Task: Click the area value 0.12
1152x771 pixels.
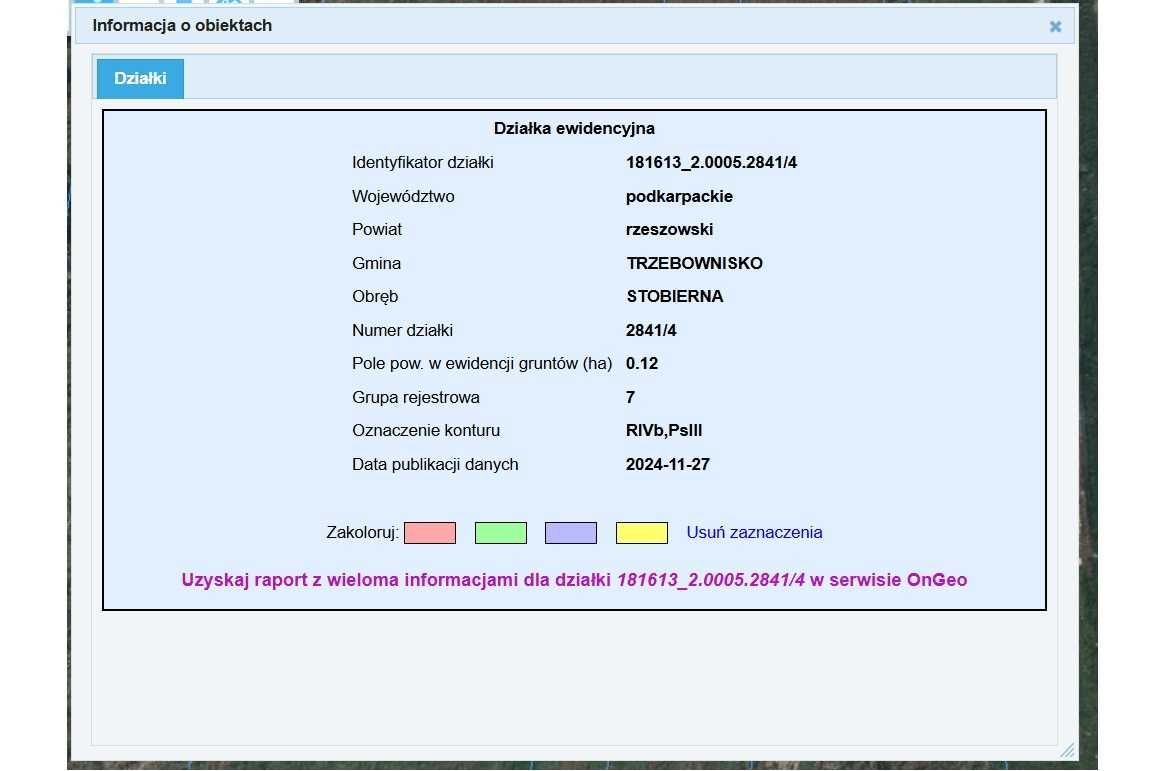Action: point(642,364)
